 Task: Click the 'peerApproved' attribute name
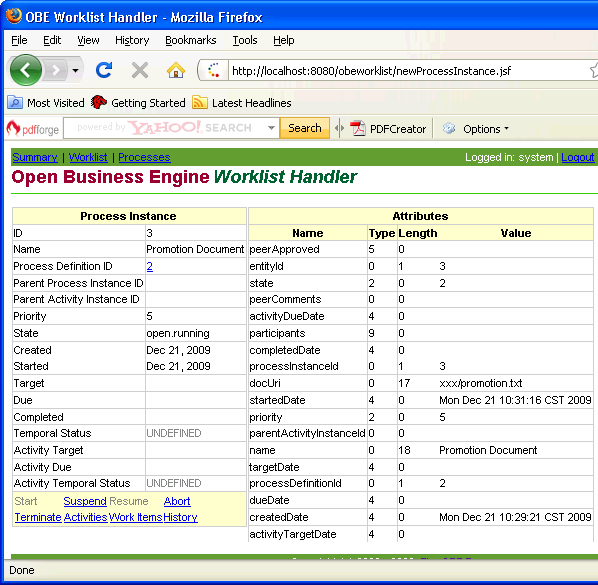coord(285,249)
